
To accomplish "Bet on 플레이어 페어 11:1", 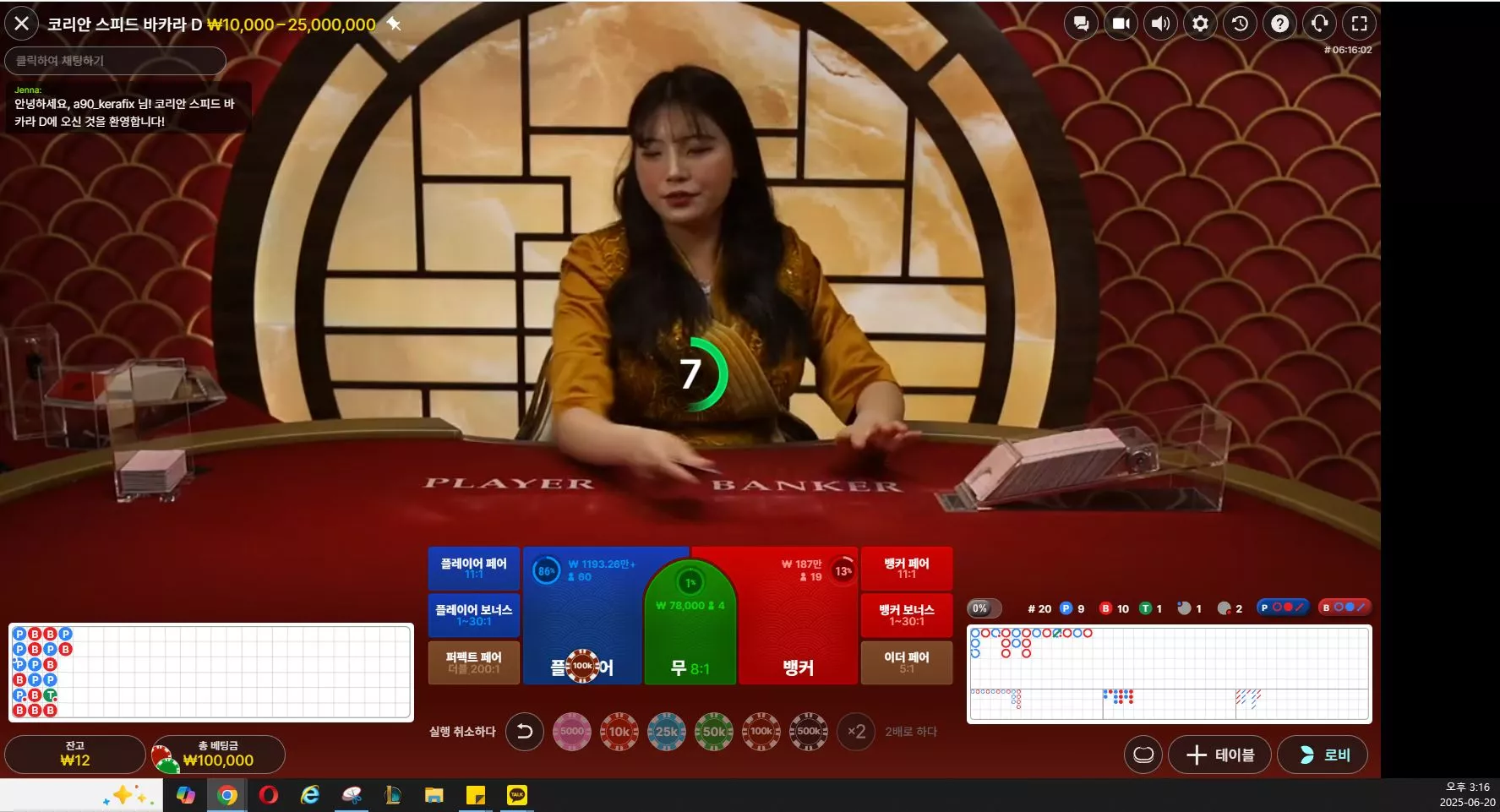I will point(473,569).
